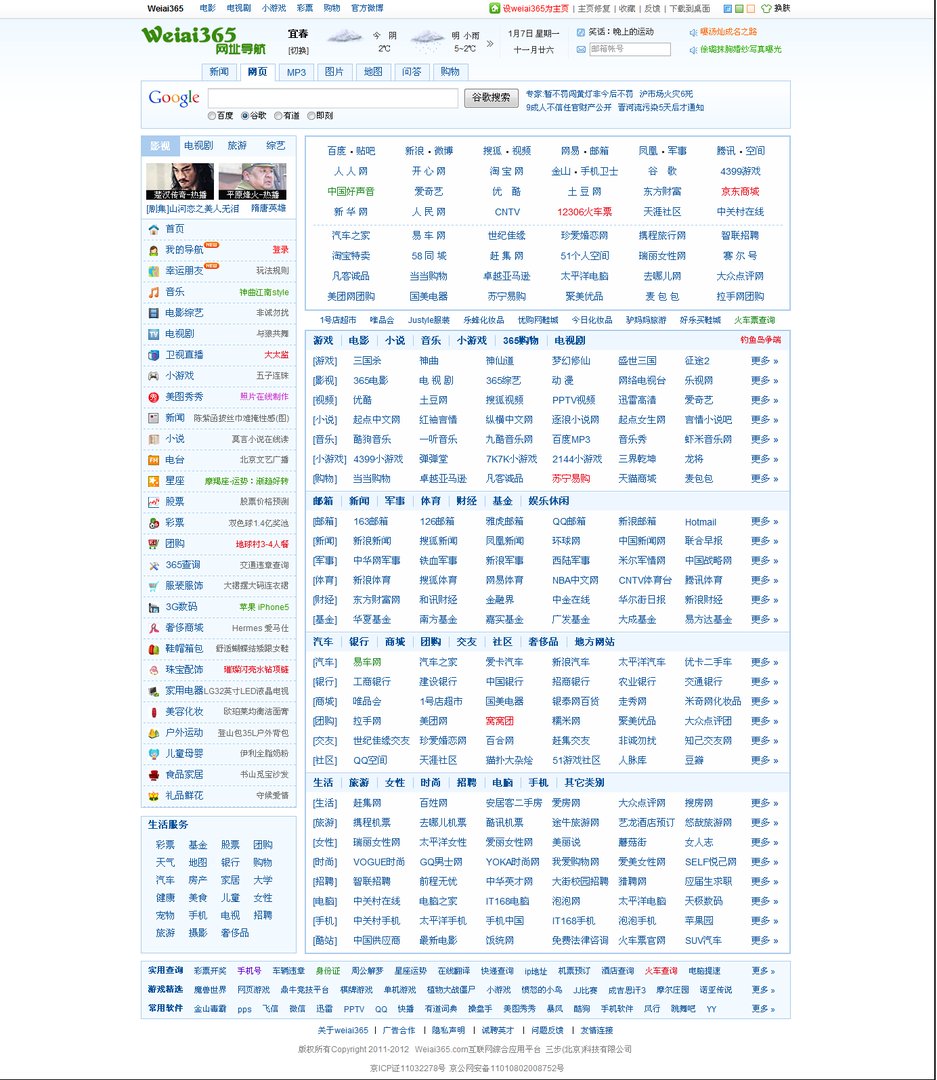Image resolution: width=937 pixels, height=1080 pixels.
Task: Open the 12306火车票 link
Action: tap(584, 212)
